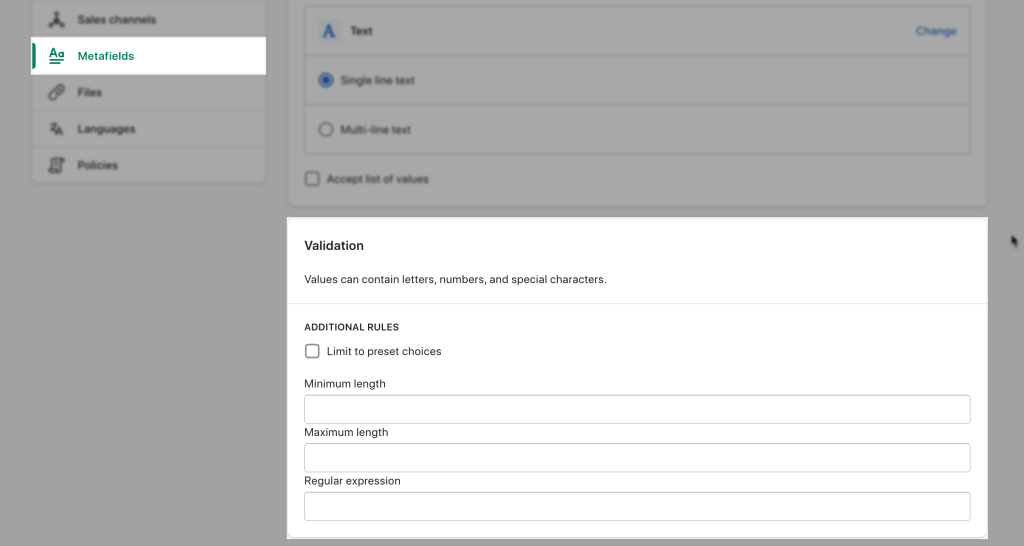Tick Limit to preset choices checkbox
Viewport: 1024px width, 546px height.
pyautogui.click(x=312, y=351)
